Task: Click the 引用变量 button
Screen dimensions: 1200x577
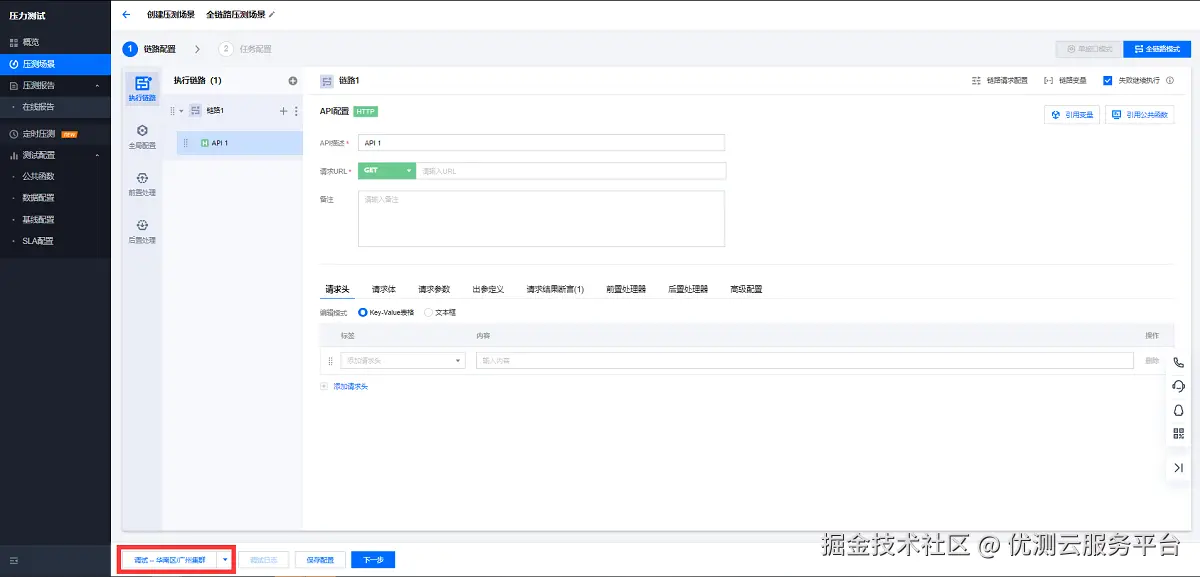Action: click(1071, 115)
